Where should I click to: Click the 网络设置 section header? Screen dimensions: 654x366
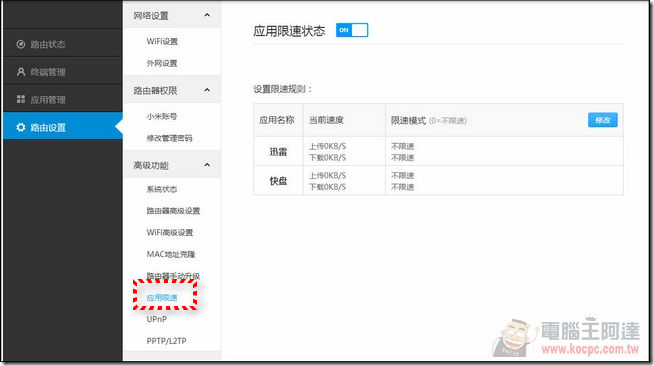172,15
